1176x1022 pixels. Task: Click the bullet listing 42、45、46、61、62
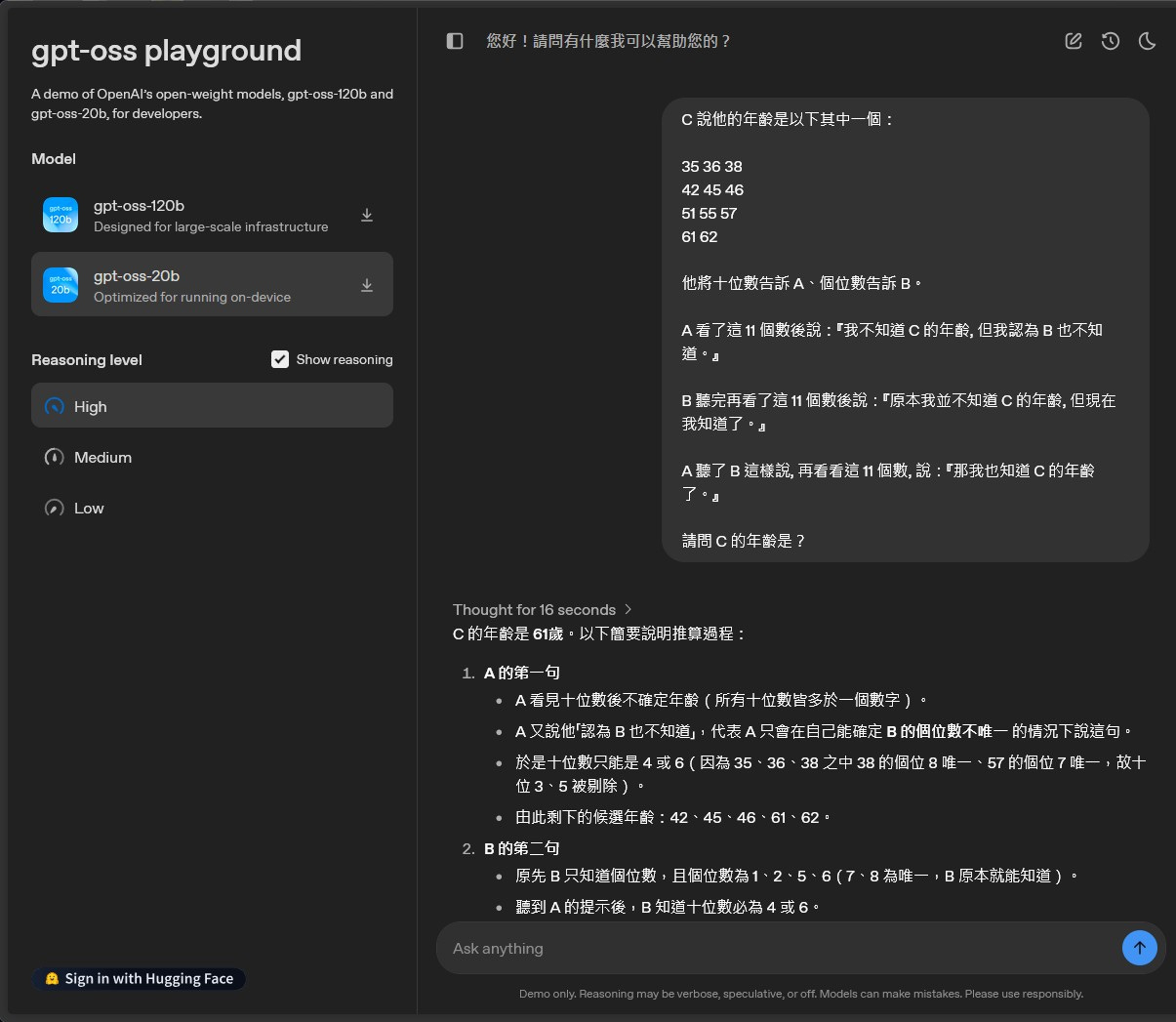[x=673, y=817]
